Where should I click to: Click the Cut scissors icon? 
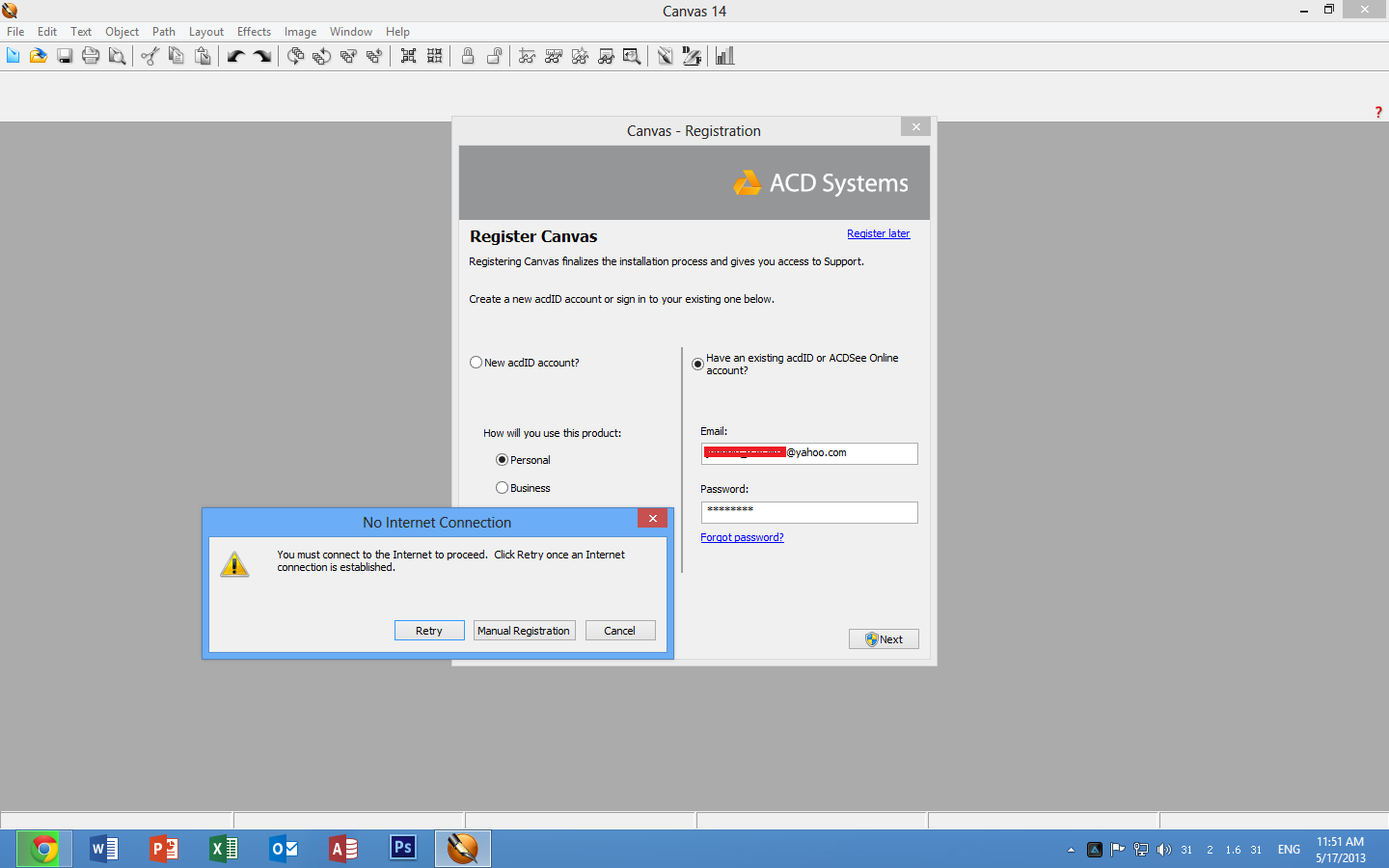coord(150,56)
